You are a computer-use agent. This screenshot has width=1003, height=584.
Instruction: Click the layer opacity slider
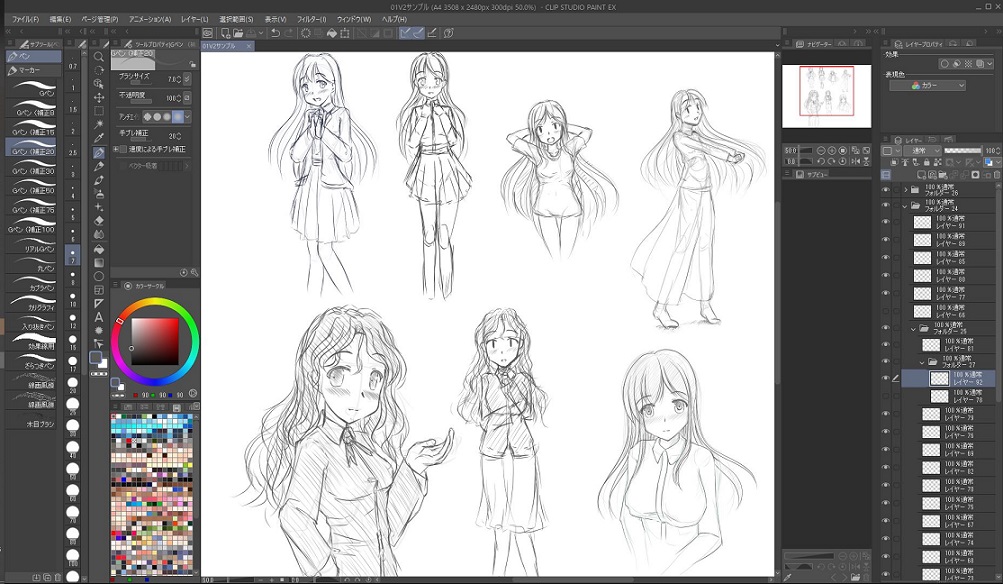point(962,151)
